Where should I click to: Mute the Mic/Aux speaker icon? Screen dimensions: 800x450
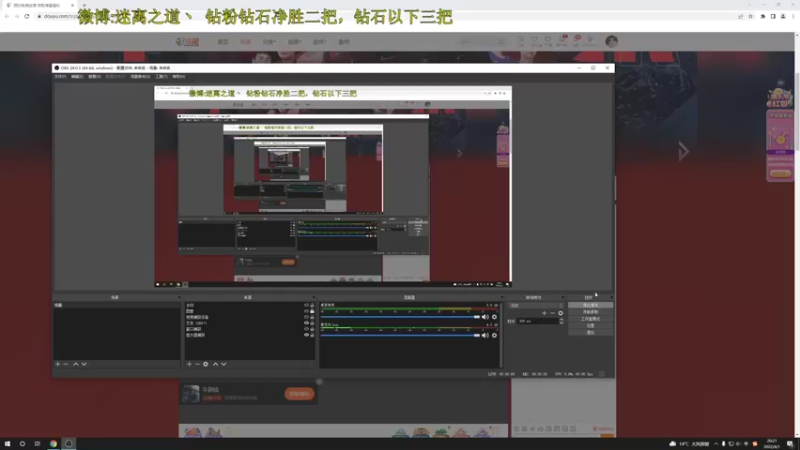click(x=485, y=335)
